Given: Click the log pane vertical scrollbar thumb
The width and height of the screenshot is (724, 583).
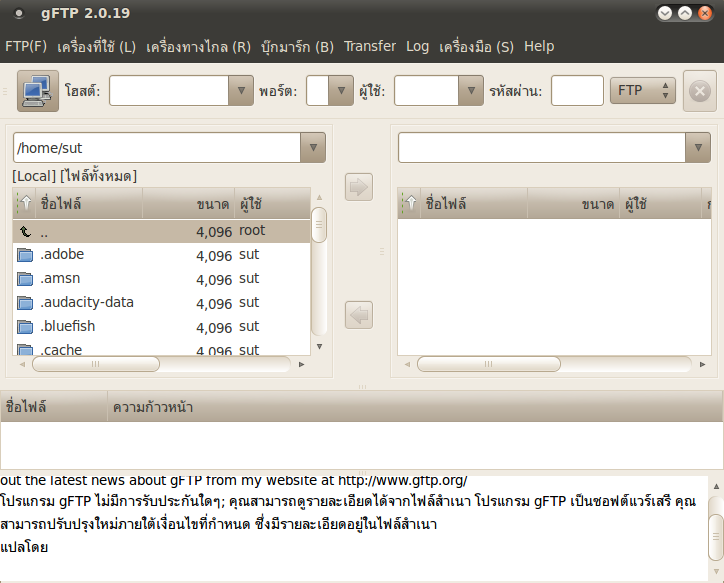Looking at the screenshot, I should (x=716, y=537).
